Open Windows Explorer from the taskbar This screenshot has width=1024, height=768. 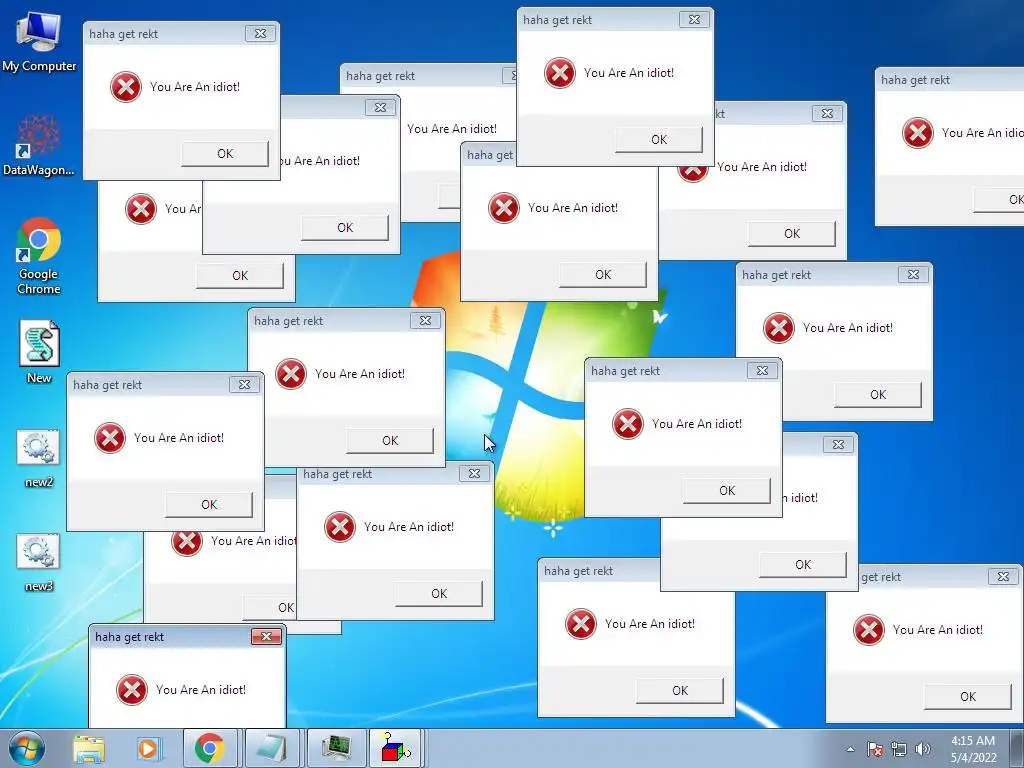click(89, 749)
